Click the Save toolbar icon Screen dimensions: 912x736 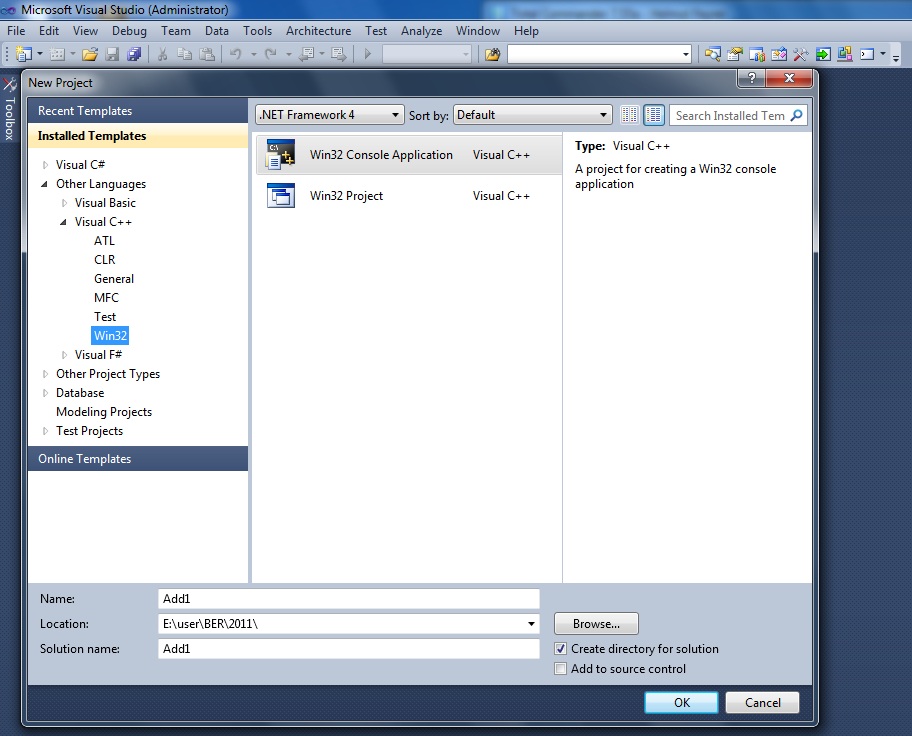[112, 54]
